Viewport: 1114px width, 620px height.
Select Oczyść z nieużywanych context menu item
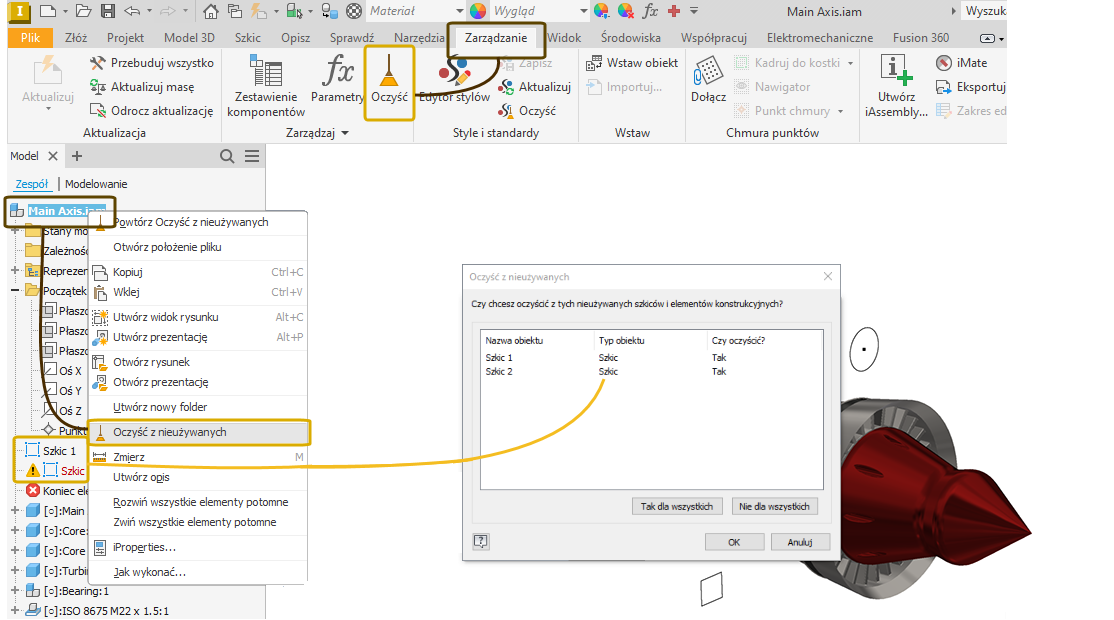tap(199, 432)
